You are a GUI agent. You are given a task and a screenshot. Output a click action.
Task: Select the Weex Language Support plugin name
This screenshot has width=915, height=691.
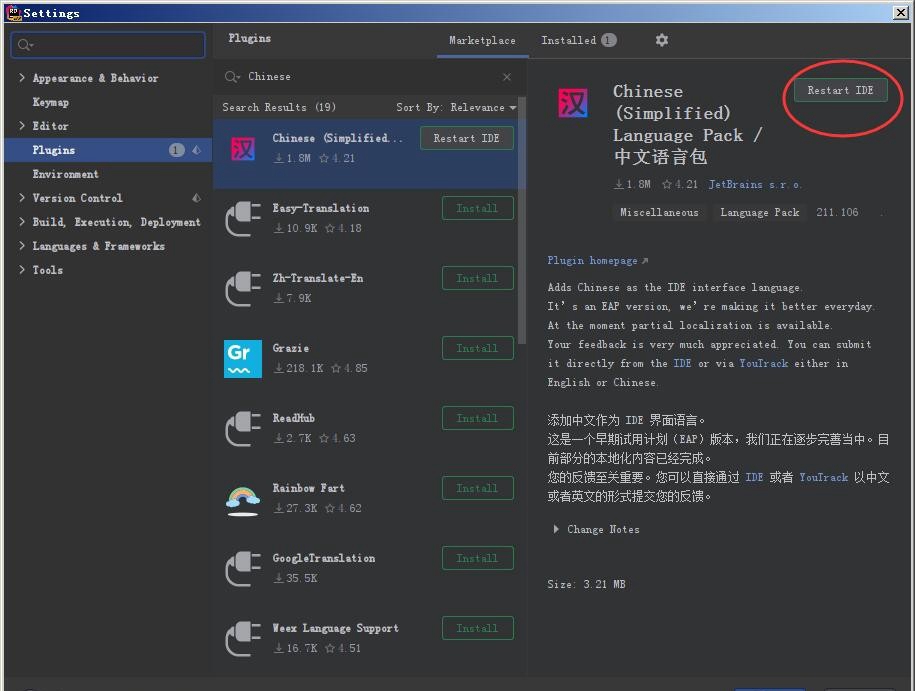336,628
